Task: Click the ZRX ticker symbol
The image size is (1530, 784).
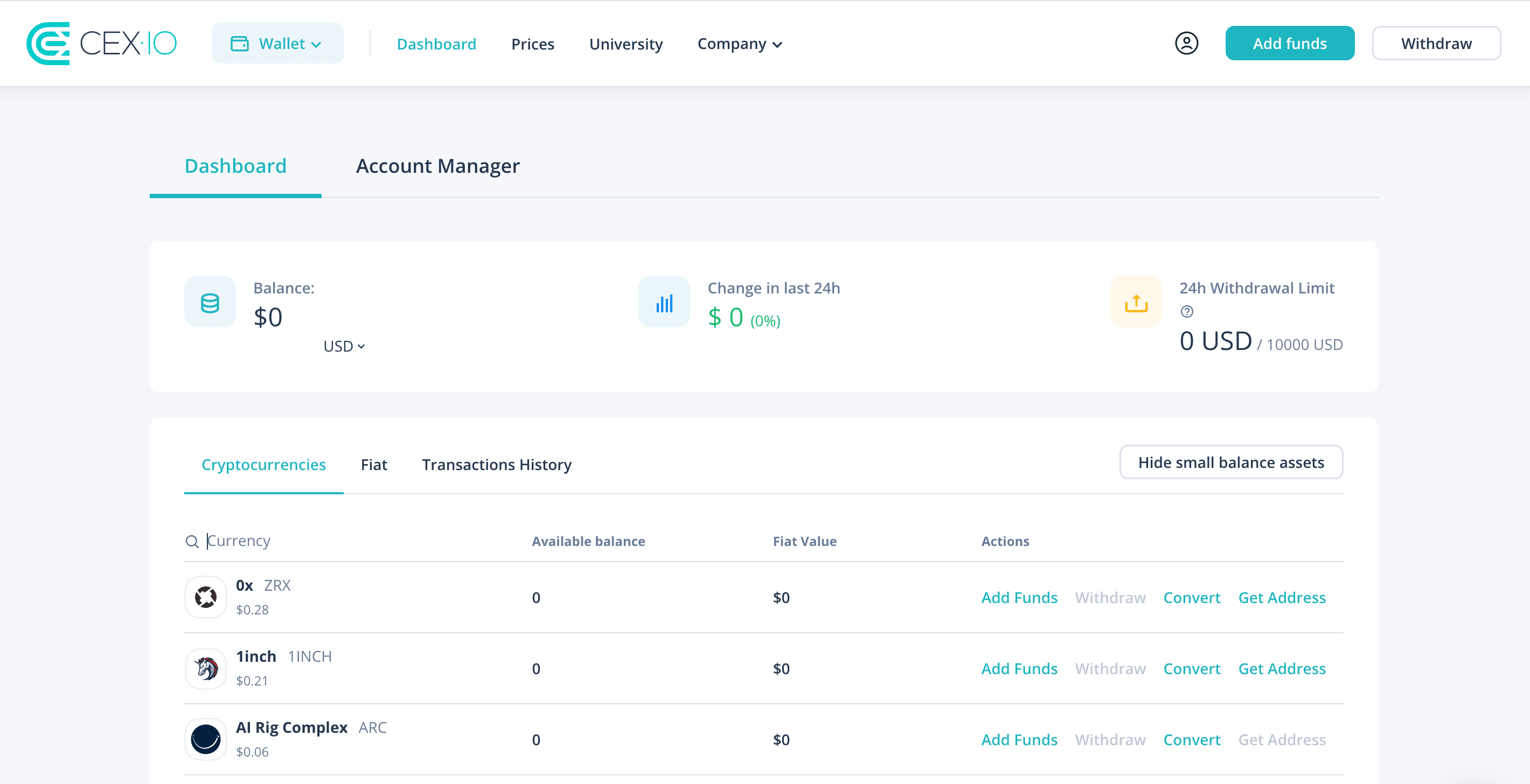Action: pos(277,585)
